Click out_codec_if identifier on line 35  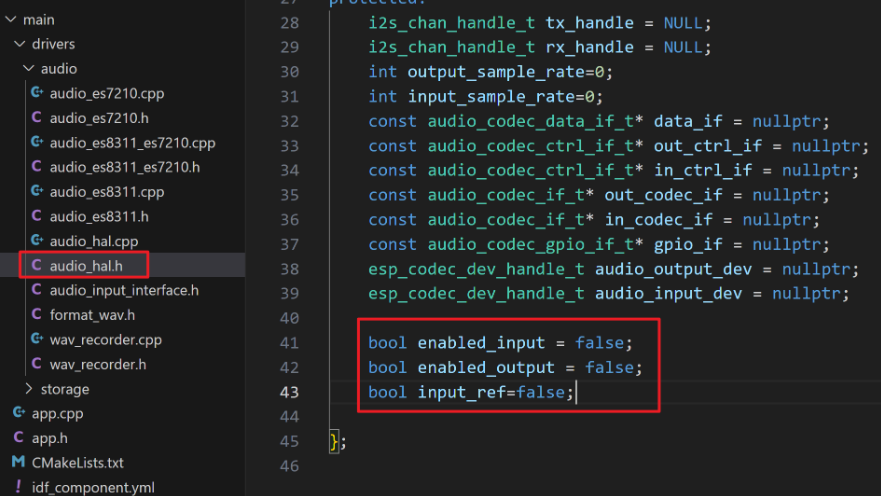click(664, 195)
